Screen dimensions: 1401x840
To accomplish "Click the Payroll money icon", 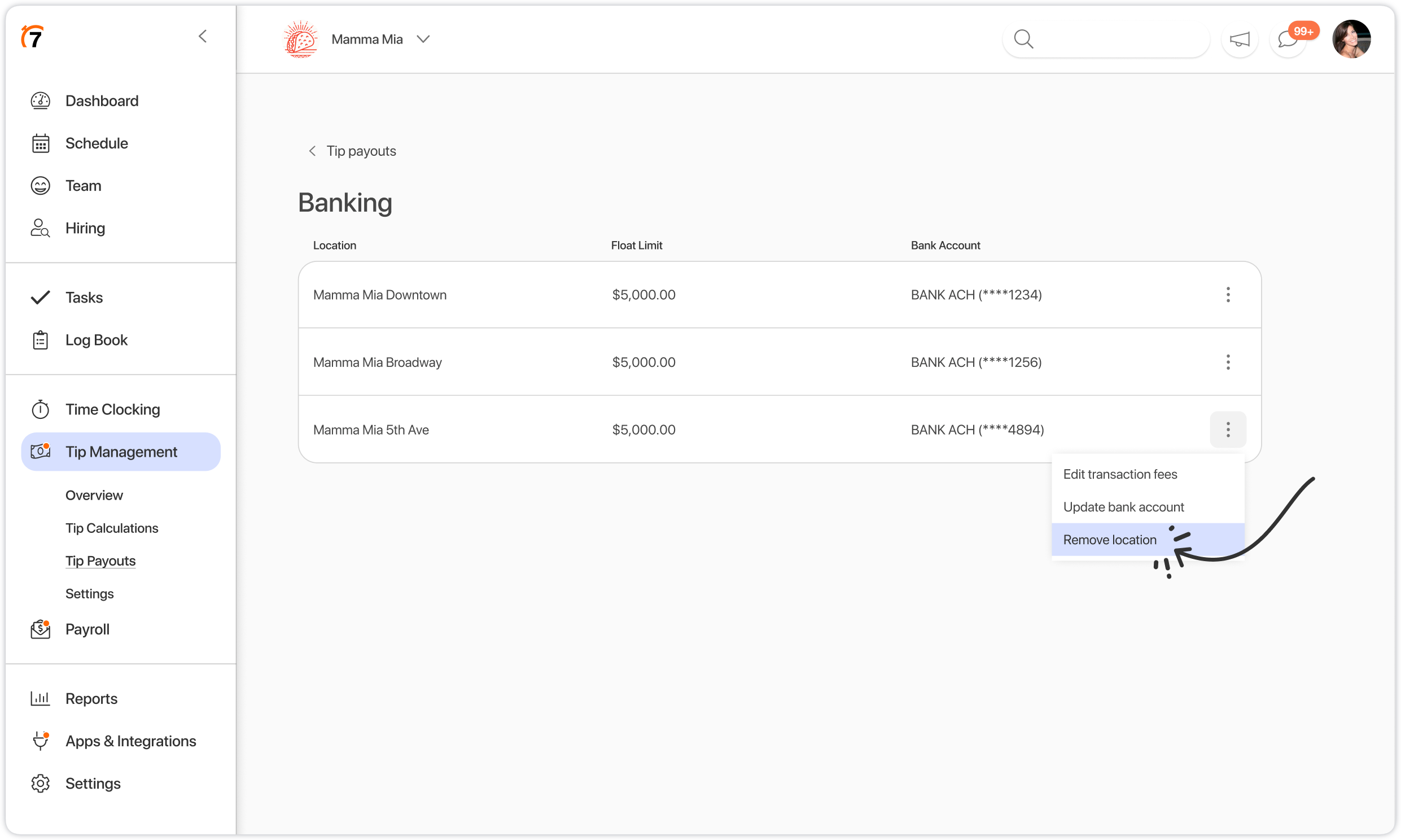I will [x=40, y=629].
